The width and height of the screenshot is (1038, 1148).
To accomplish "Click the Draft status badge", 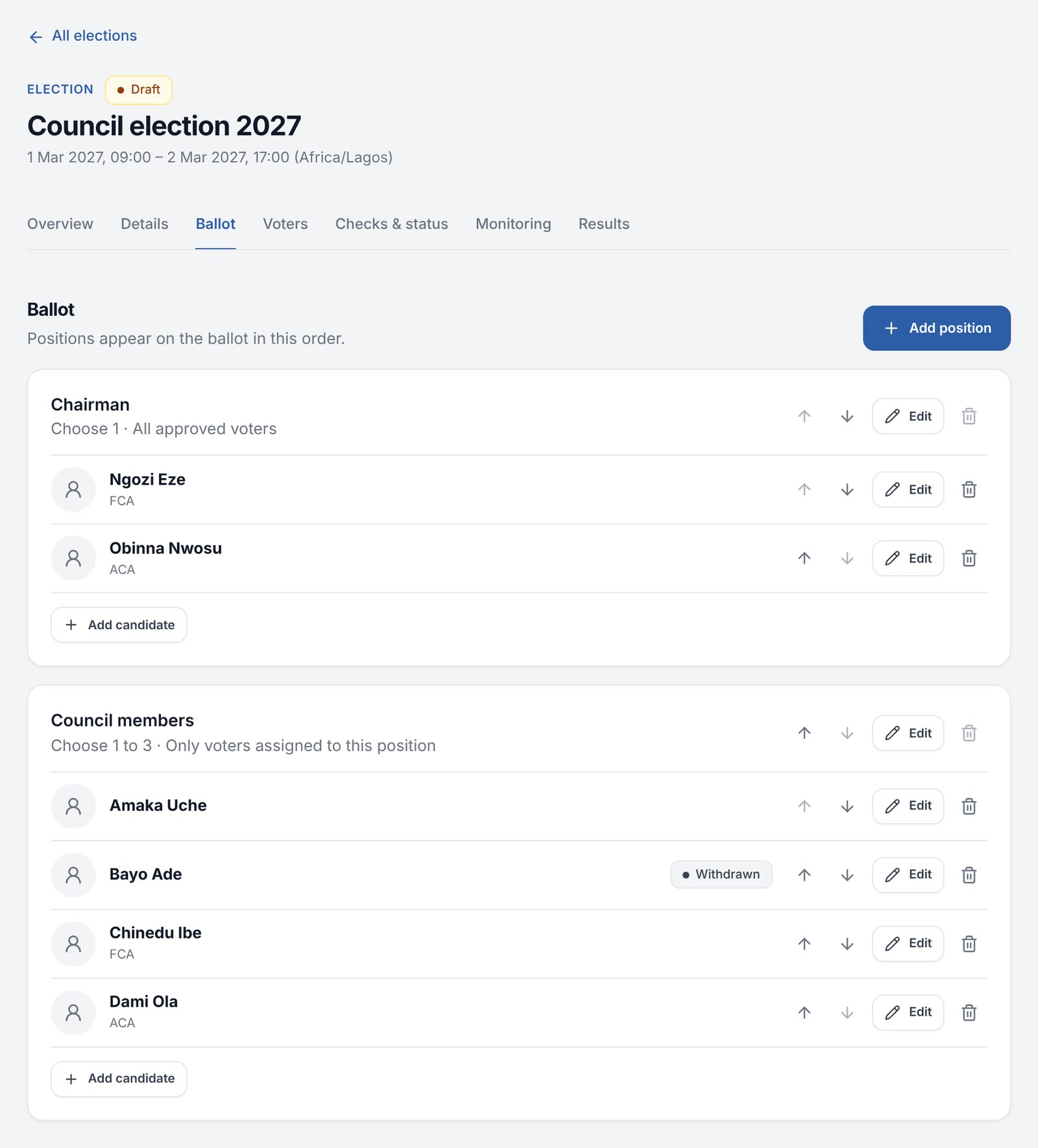I will point(139,90).
